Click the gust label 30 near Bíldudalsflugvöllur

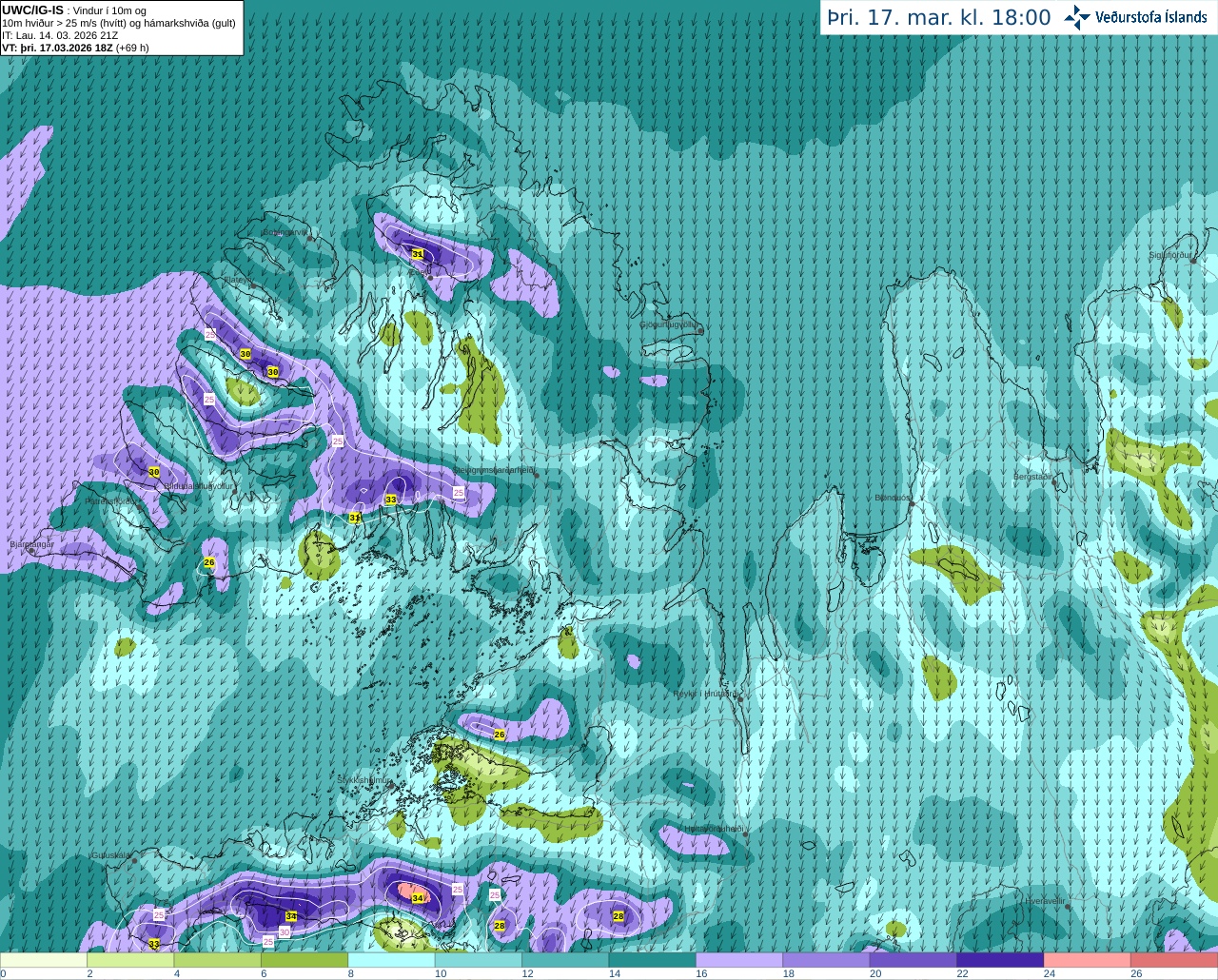[x=154, y=472]
